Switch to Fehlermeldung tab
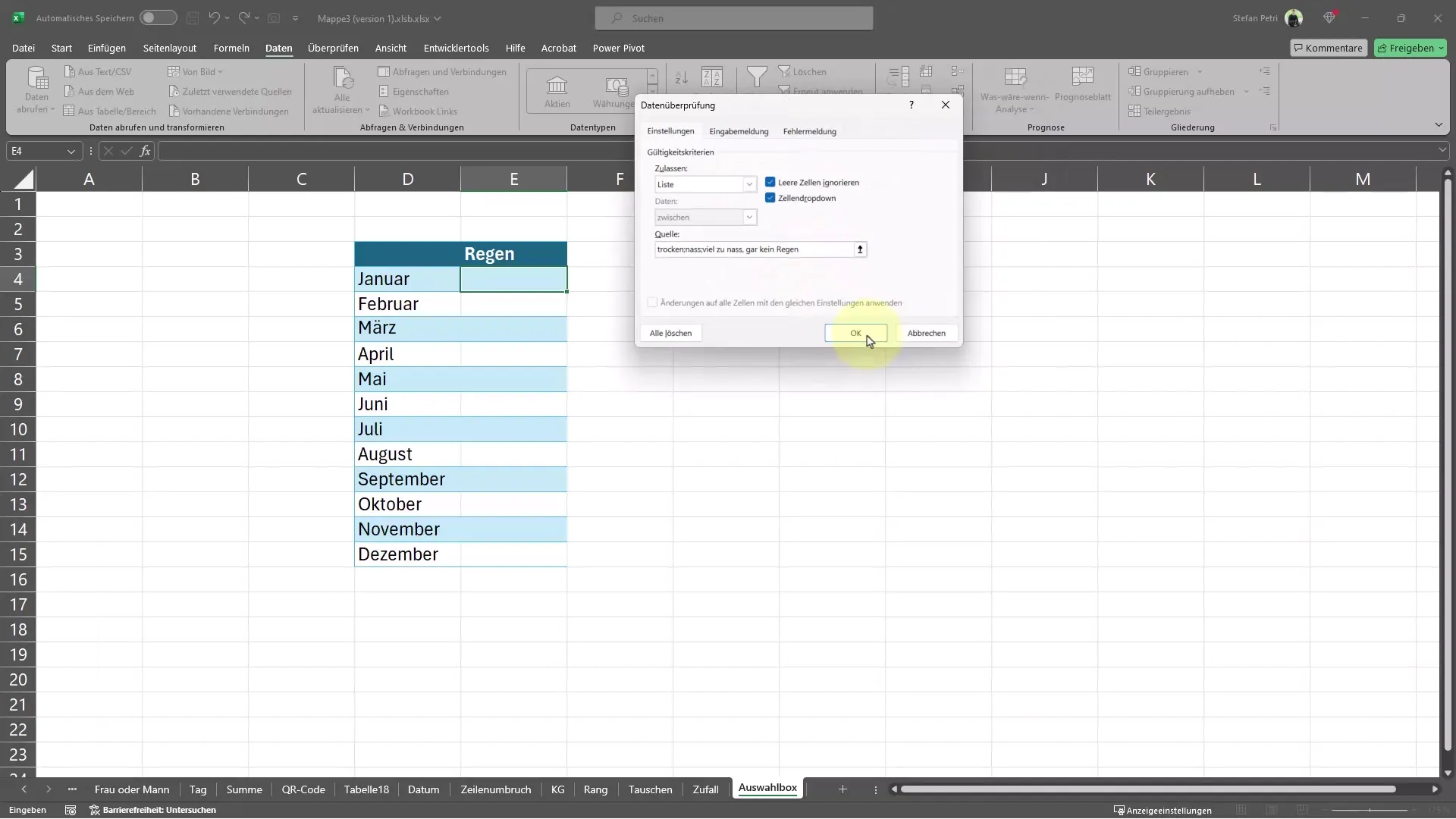This screenshot has width=1456, height=819. point(809,131)
